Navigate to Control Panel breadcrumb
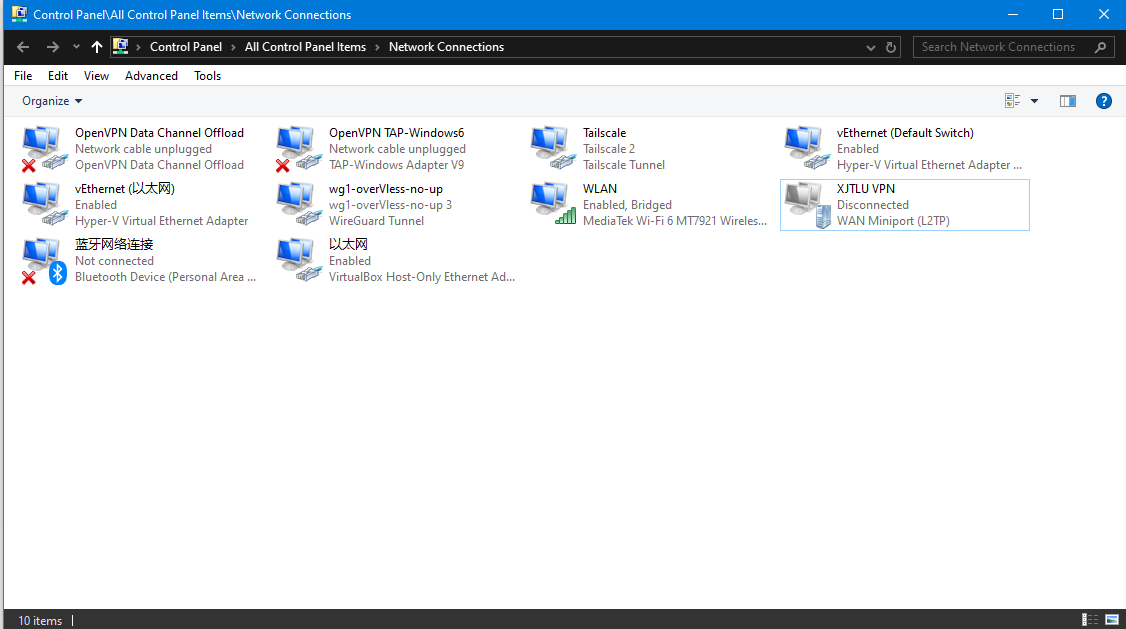 (186, 47)
